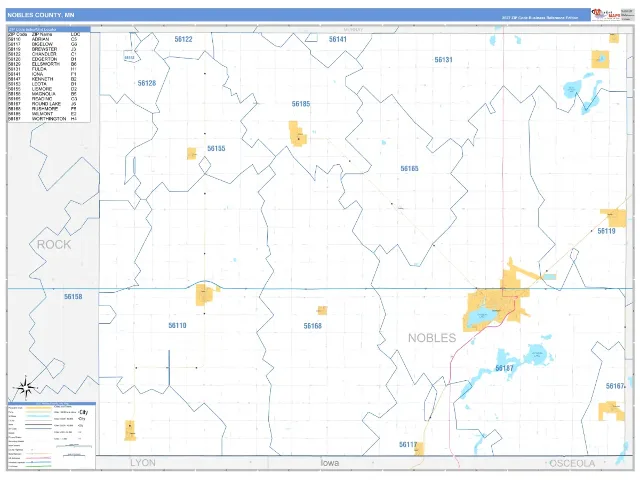Click ZIP label 56110 on map
The width and height of the screenshot is (640, 480).
[177, 325]
